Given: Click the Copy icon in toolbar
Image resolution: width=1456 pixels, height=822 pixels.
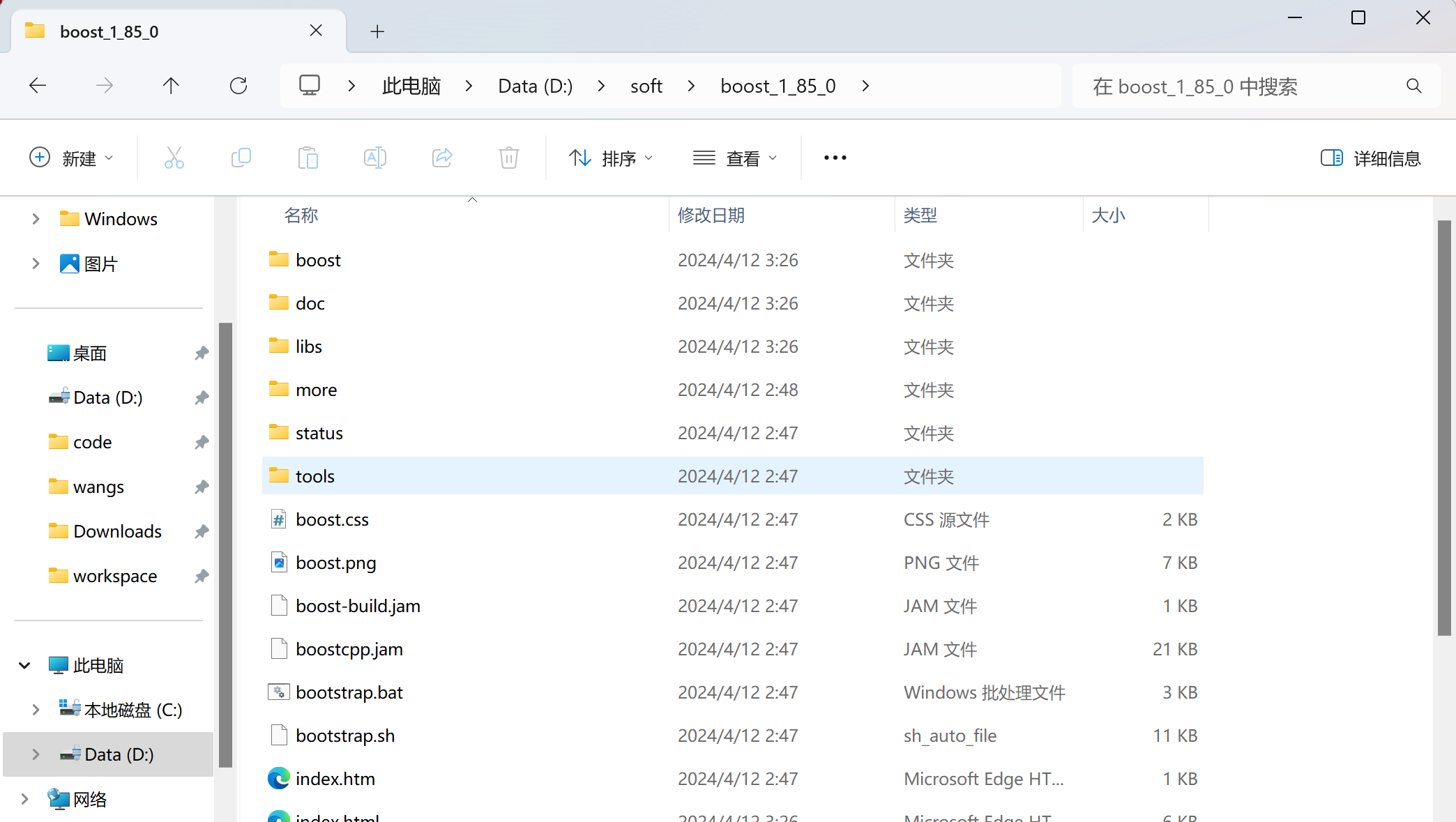Looking at the screenshot, I should pyautogui.click(x=241, y=158).
